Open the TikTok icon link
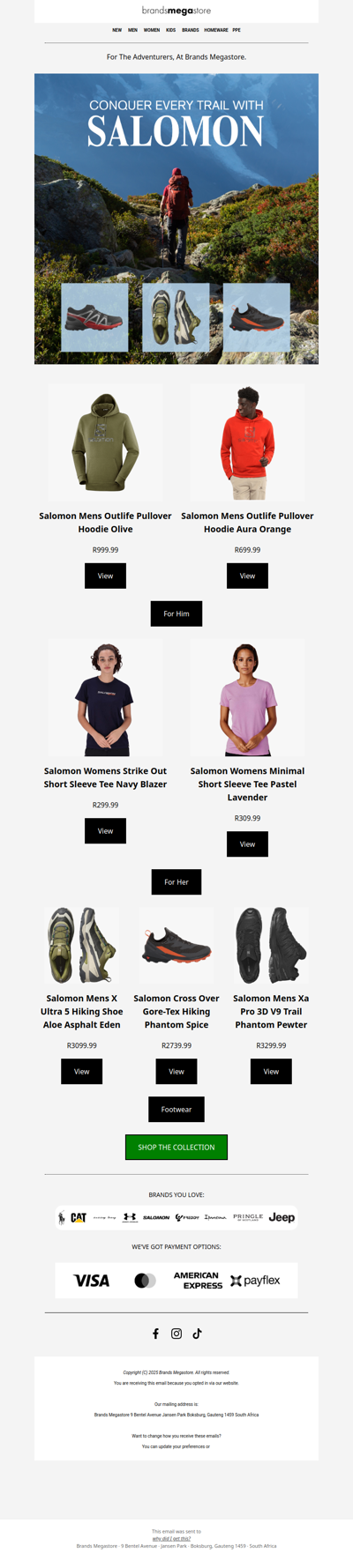This screenshot has height=1568, width=353. [197, 1334]
